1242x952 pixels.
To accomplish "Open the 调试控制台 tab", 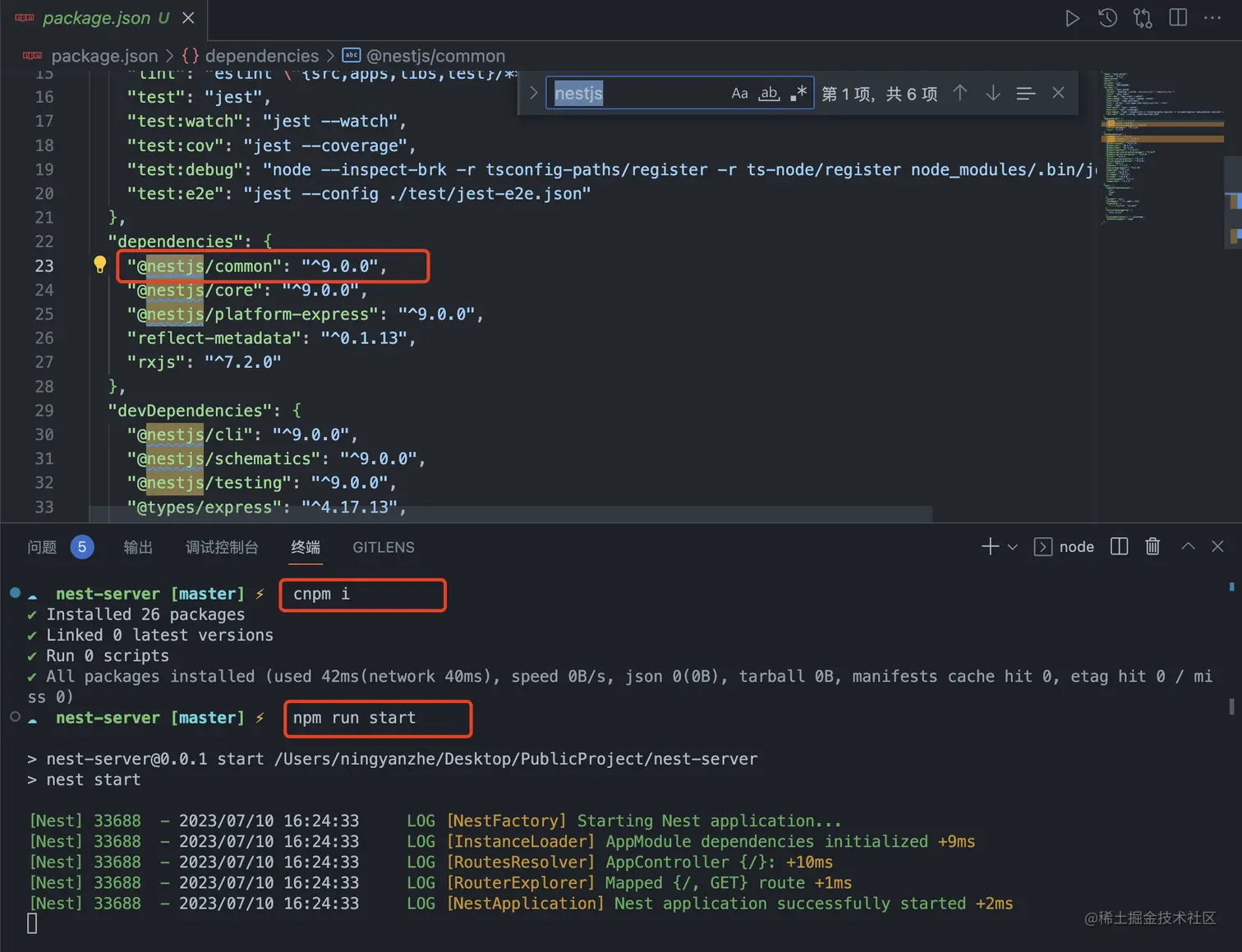I will [222, 547].
